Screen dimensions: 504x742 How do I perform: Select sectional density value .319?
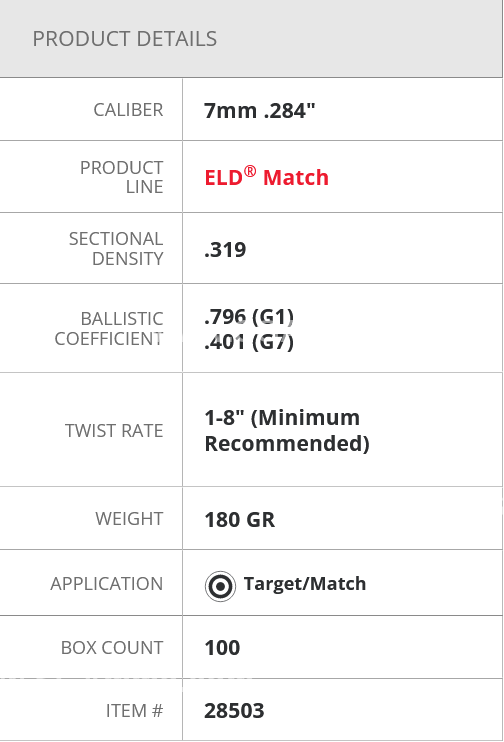225,249
